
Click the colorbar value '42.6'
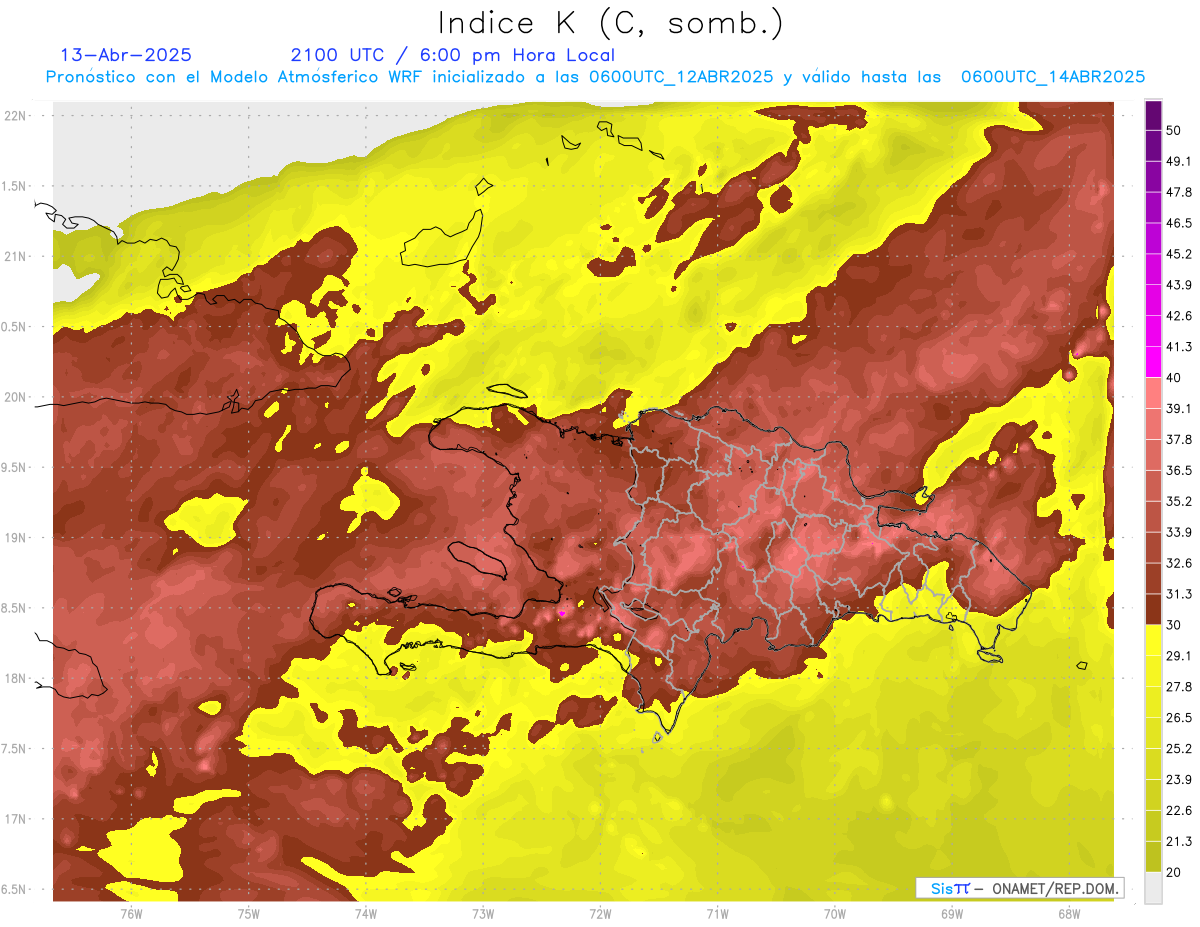1179,316
